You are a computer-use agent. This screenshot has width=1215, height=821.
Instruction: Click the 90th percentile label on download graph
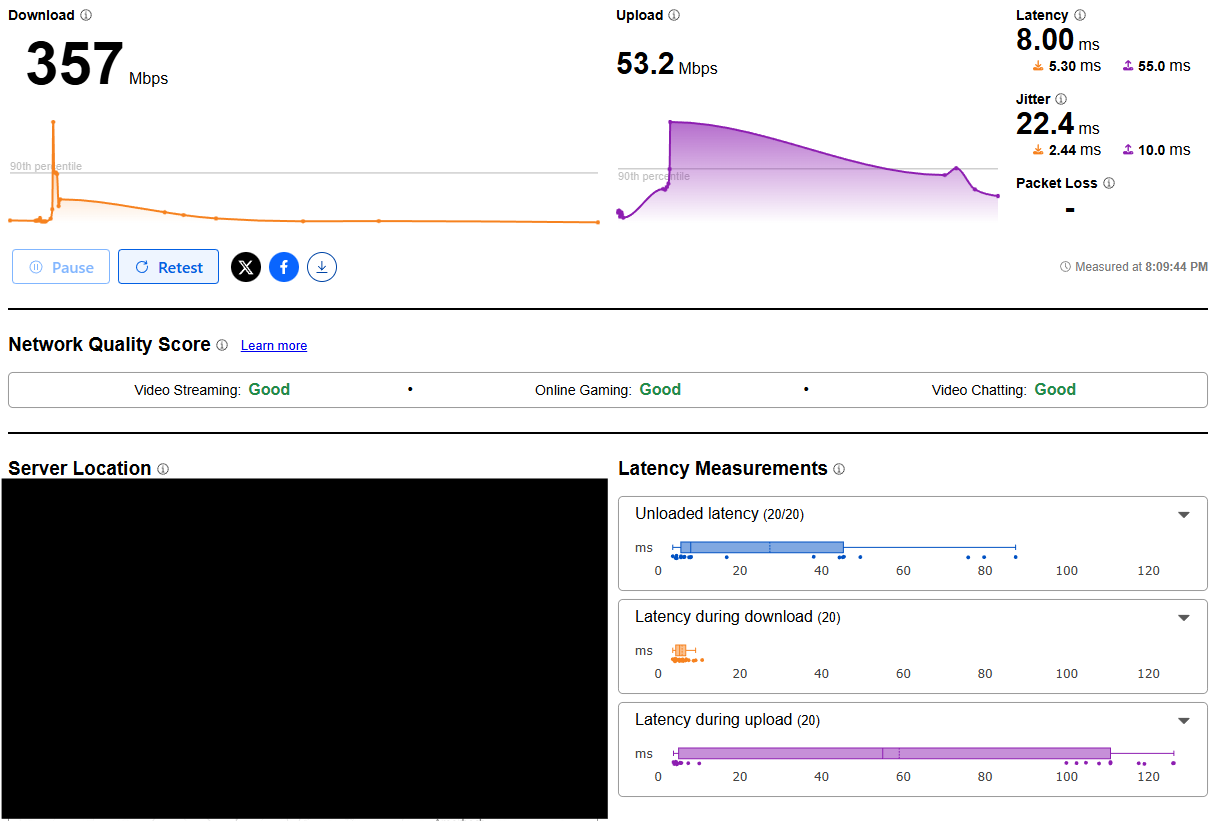pos(46,166)
